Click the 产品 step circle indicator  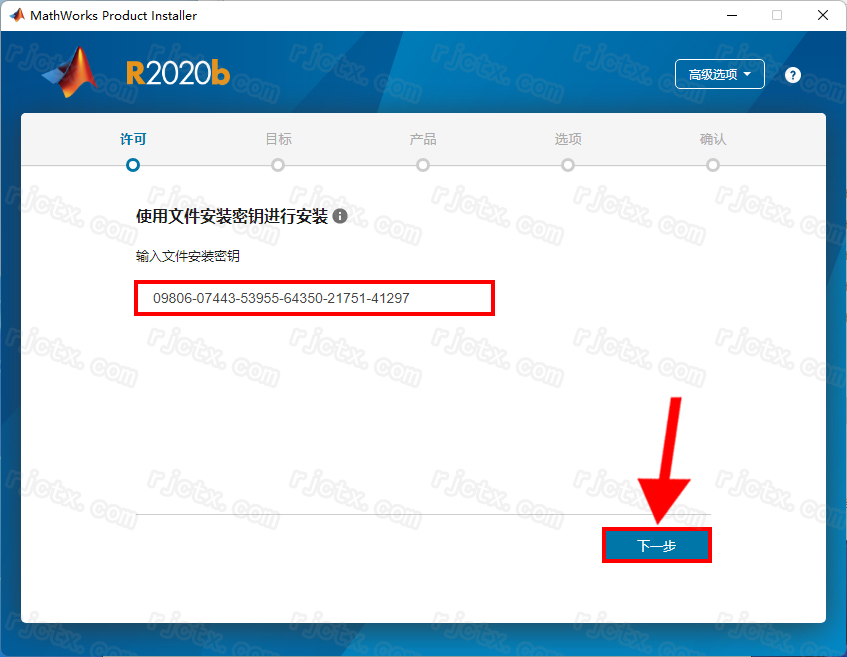423,165
